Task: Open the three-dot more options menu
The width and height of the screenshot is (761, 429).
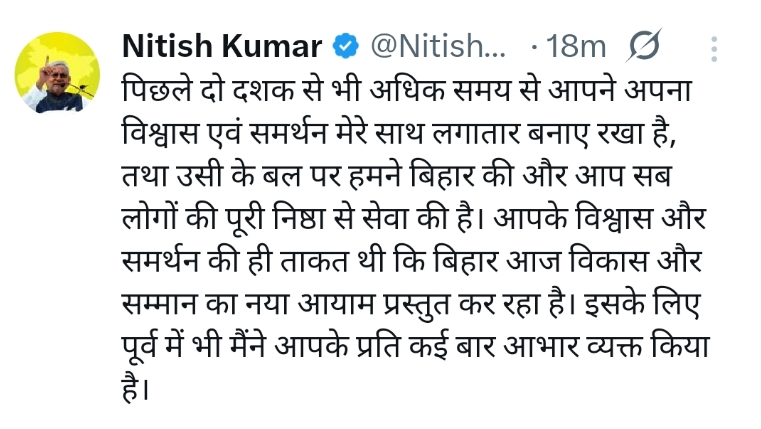Action: [714, 48]
